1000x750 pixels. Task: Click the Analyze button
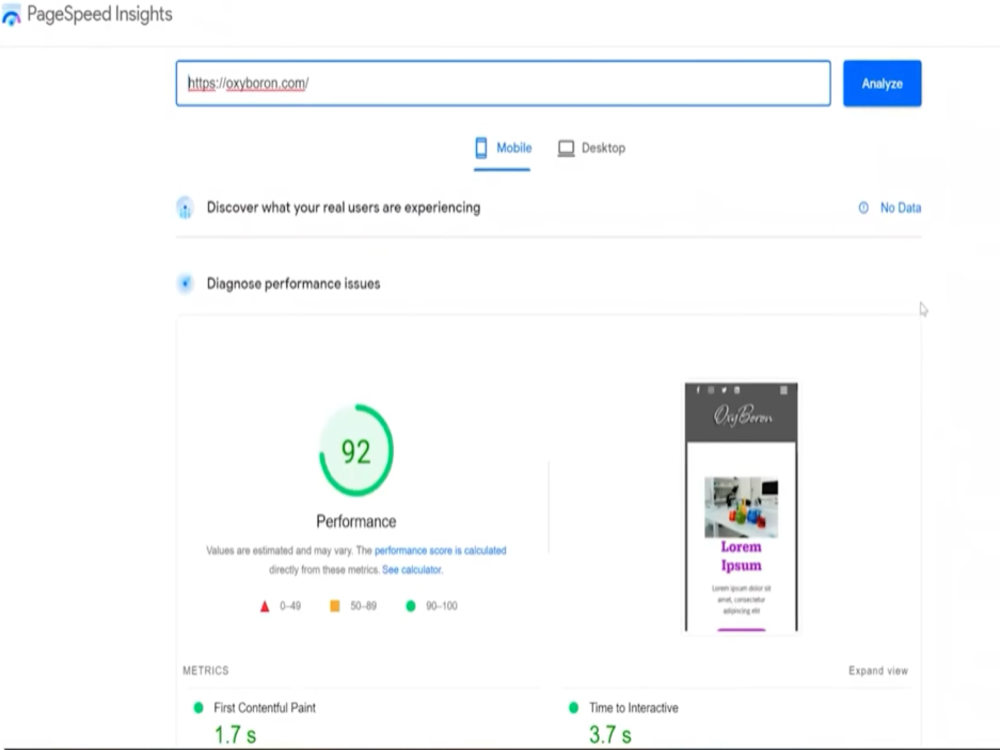pyautogui.click(x=882, y=83)
